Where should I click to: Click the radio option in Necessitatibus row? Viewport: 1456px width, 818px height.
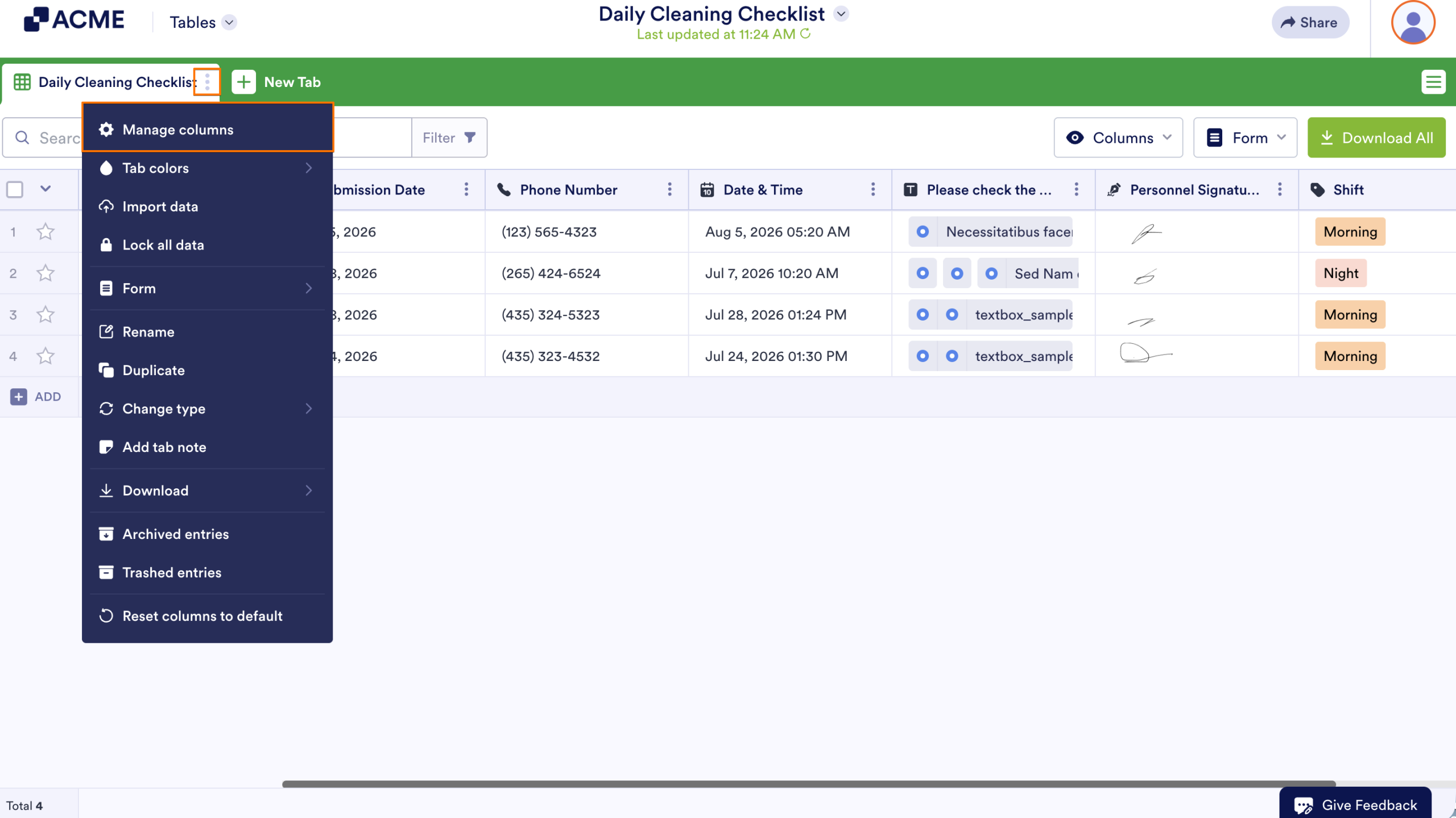pyautogui.click(x=923, y=232)
